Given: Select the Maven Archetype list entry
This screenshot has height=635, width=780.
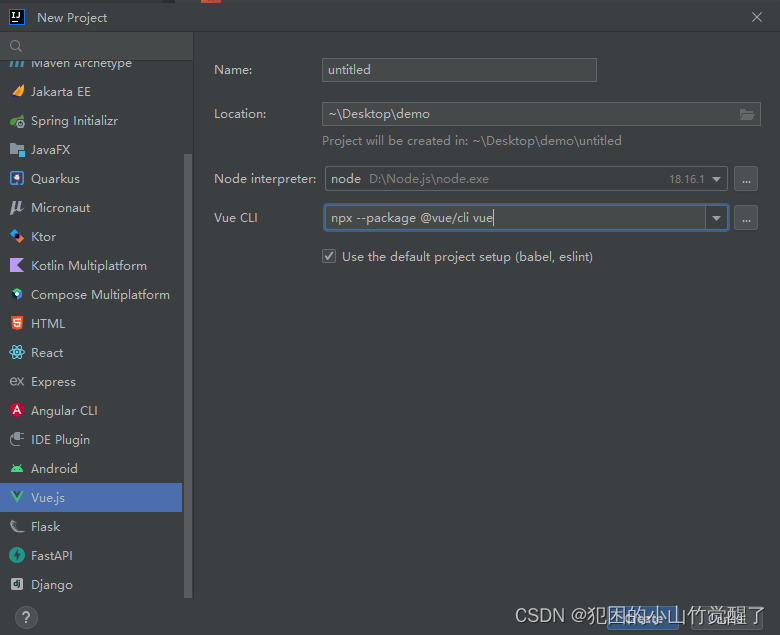Looking at the screenshot, I should [92, 65].
